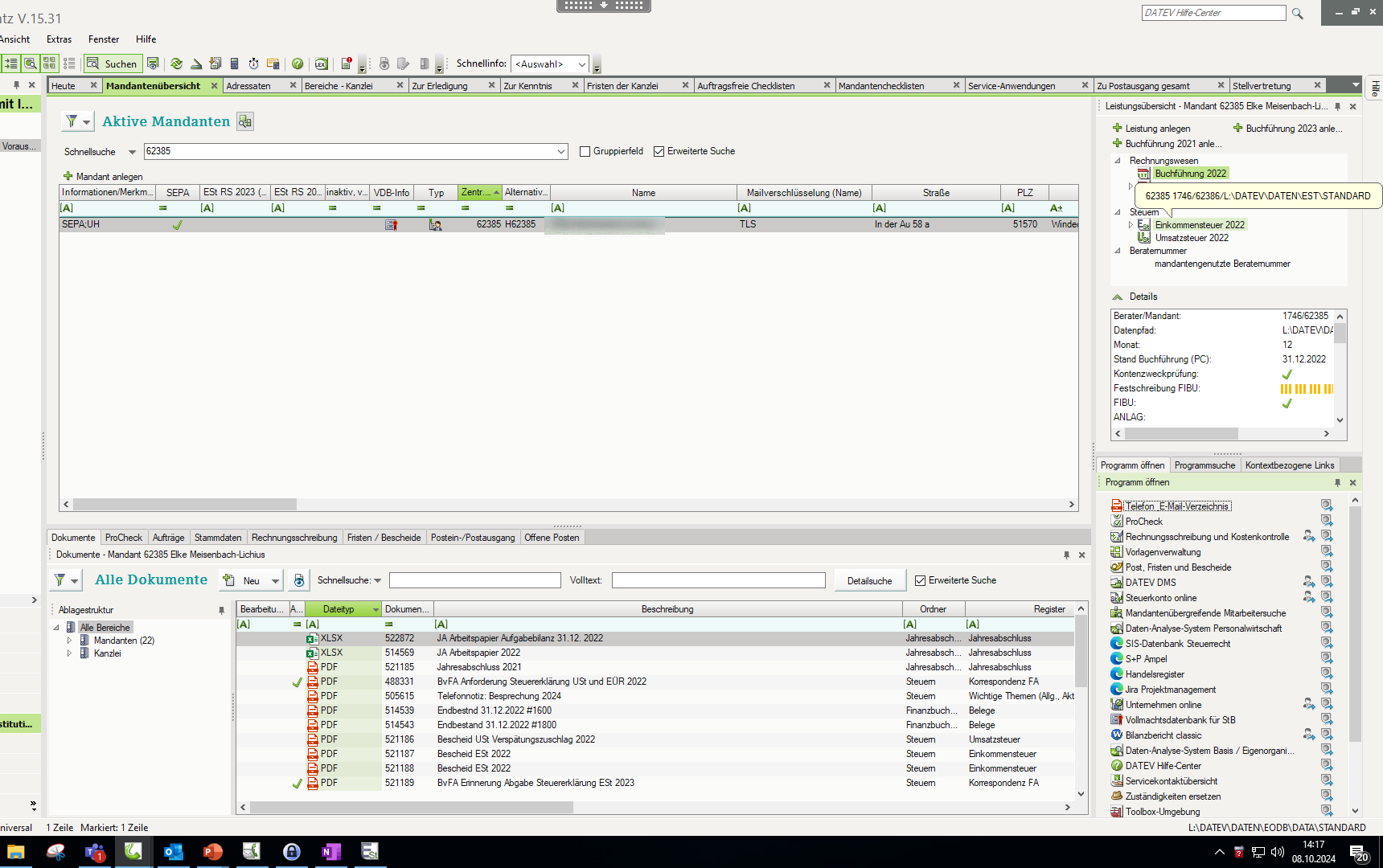The height and width of the screenshot is (868, 1383).
Task: Click the Suchen toolbar button
Action: [x=113, y=63]
